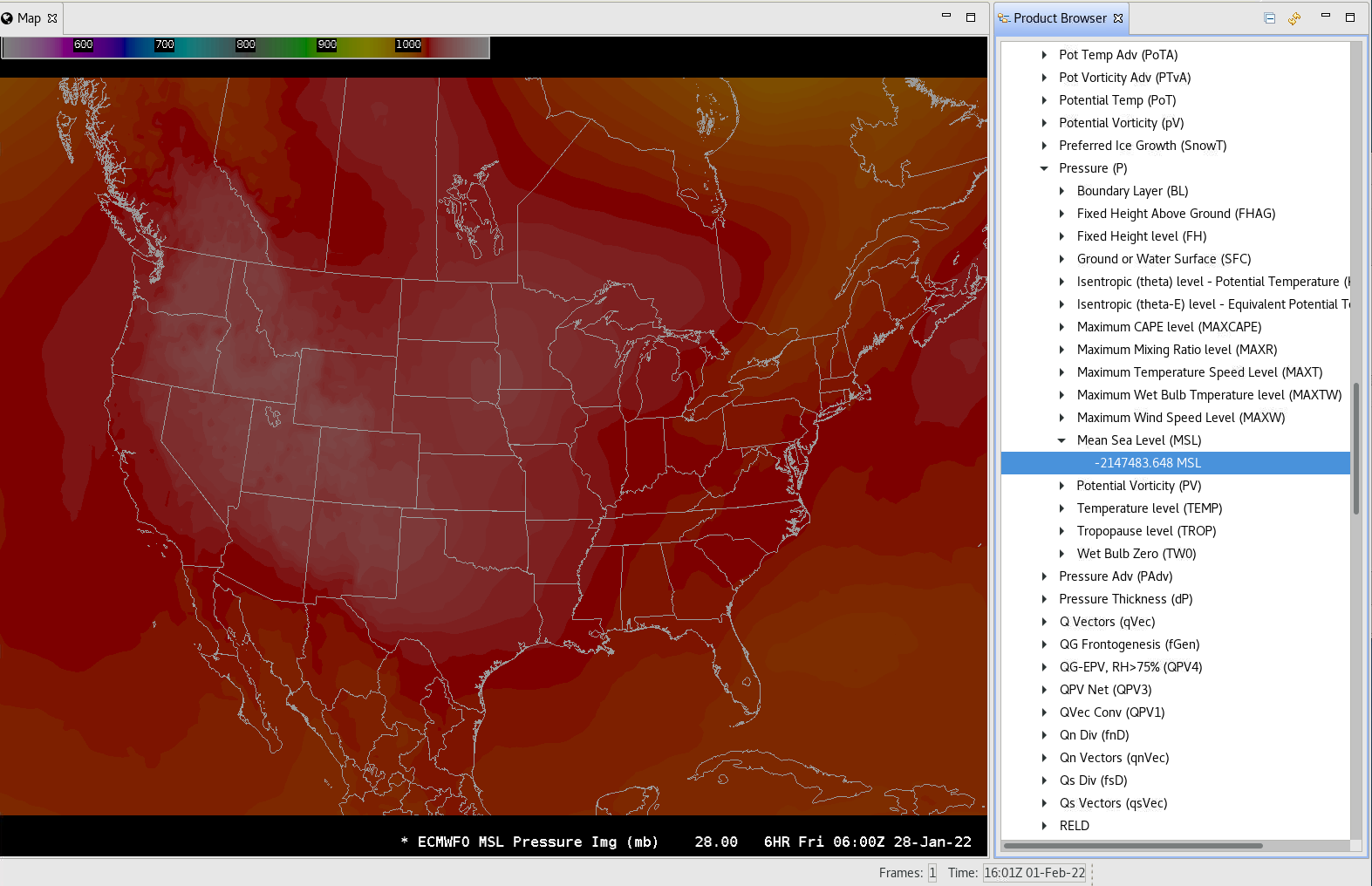Maximize the Product Browser panel
The height and width of the screenshot is (886, 1372).
[1350, 17]
